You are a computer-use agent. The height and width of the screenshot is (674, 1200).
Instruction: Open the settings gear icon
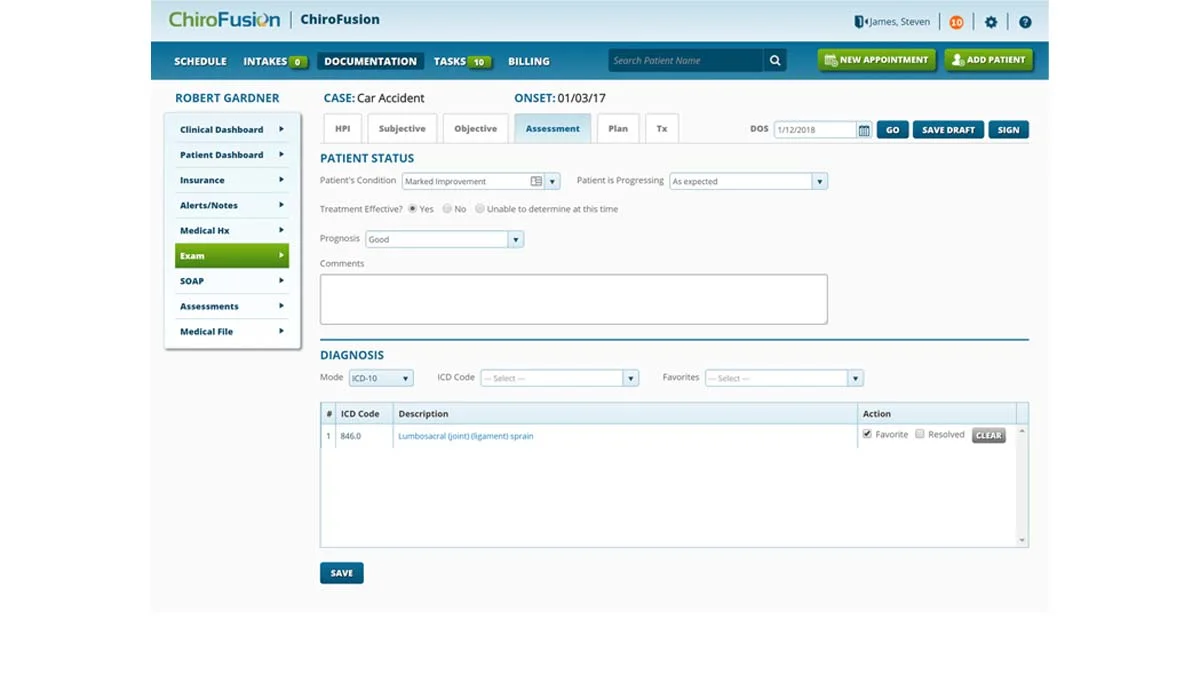(x=991, y=22)
